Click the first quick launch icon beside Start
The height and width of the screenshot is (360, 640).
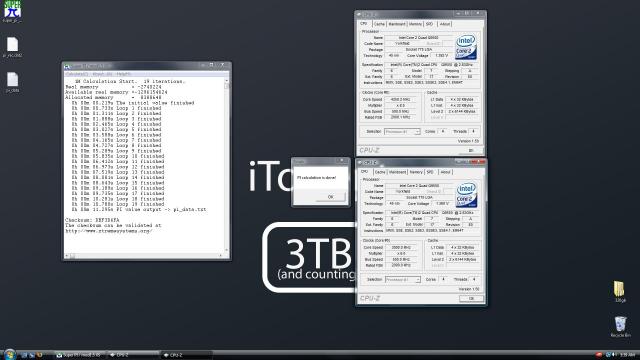24,355
